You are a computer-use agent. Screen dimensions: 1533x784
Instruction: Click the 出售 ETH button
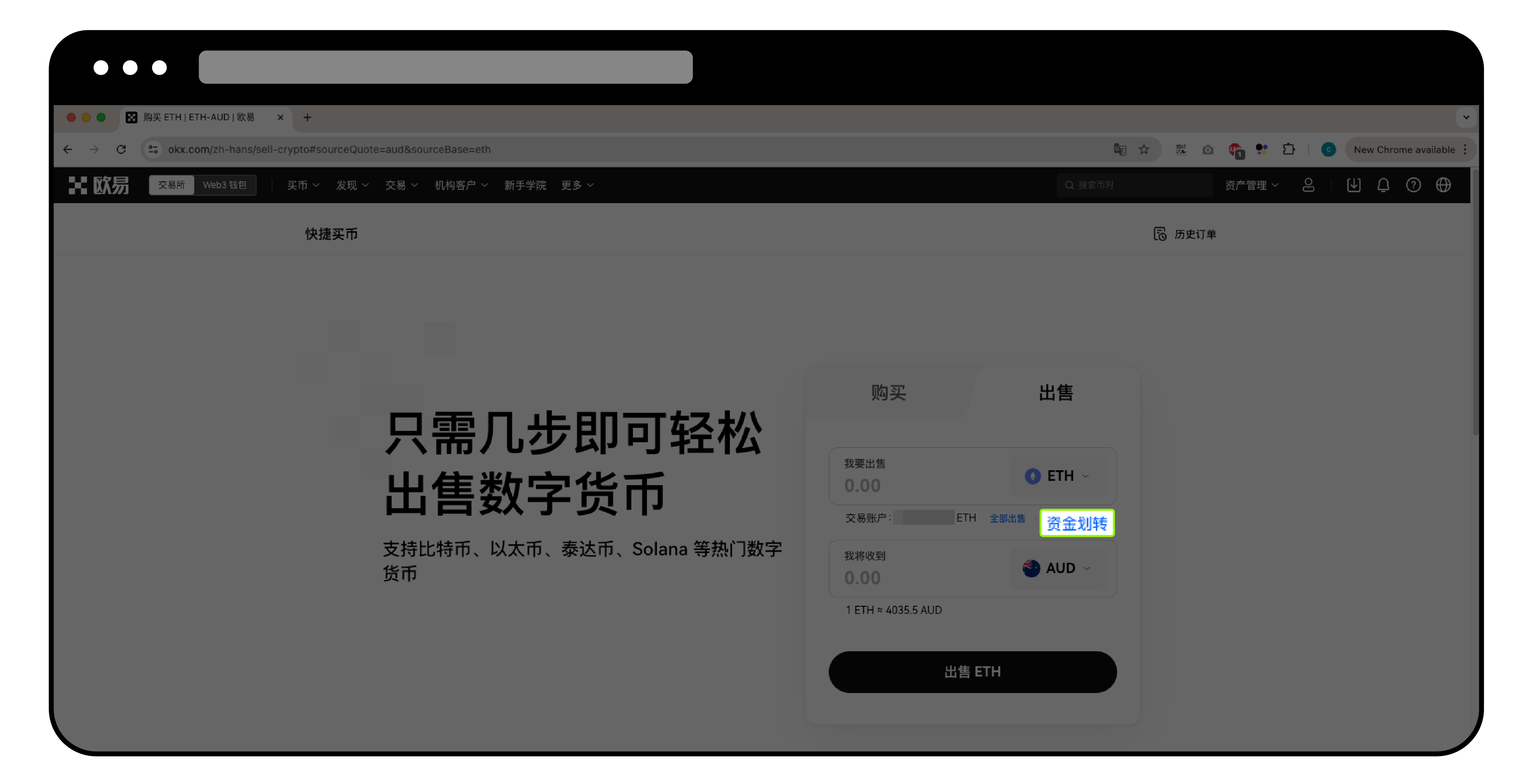point(972,672)
